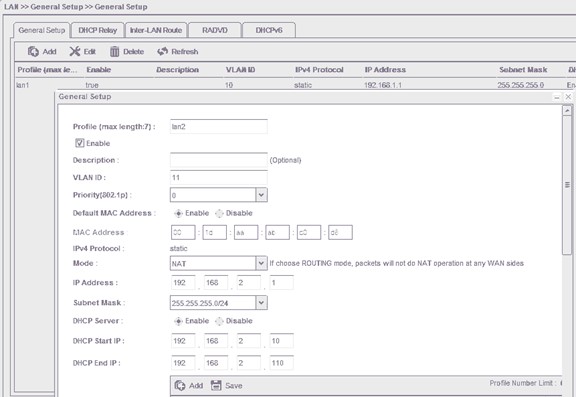Image resolution: width=576 pixels, height=397 pixels.
Task: Click the Add icon in top toolbar
Action: coord(33,51)
